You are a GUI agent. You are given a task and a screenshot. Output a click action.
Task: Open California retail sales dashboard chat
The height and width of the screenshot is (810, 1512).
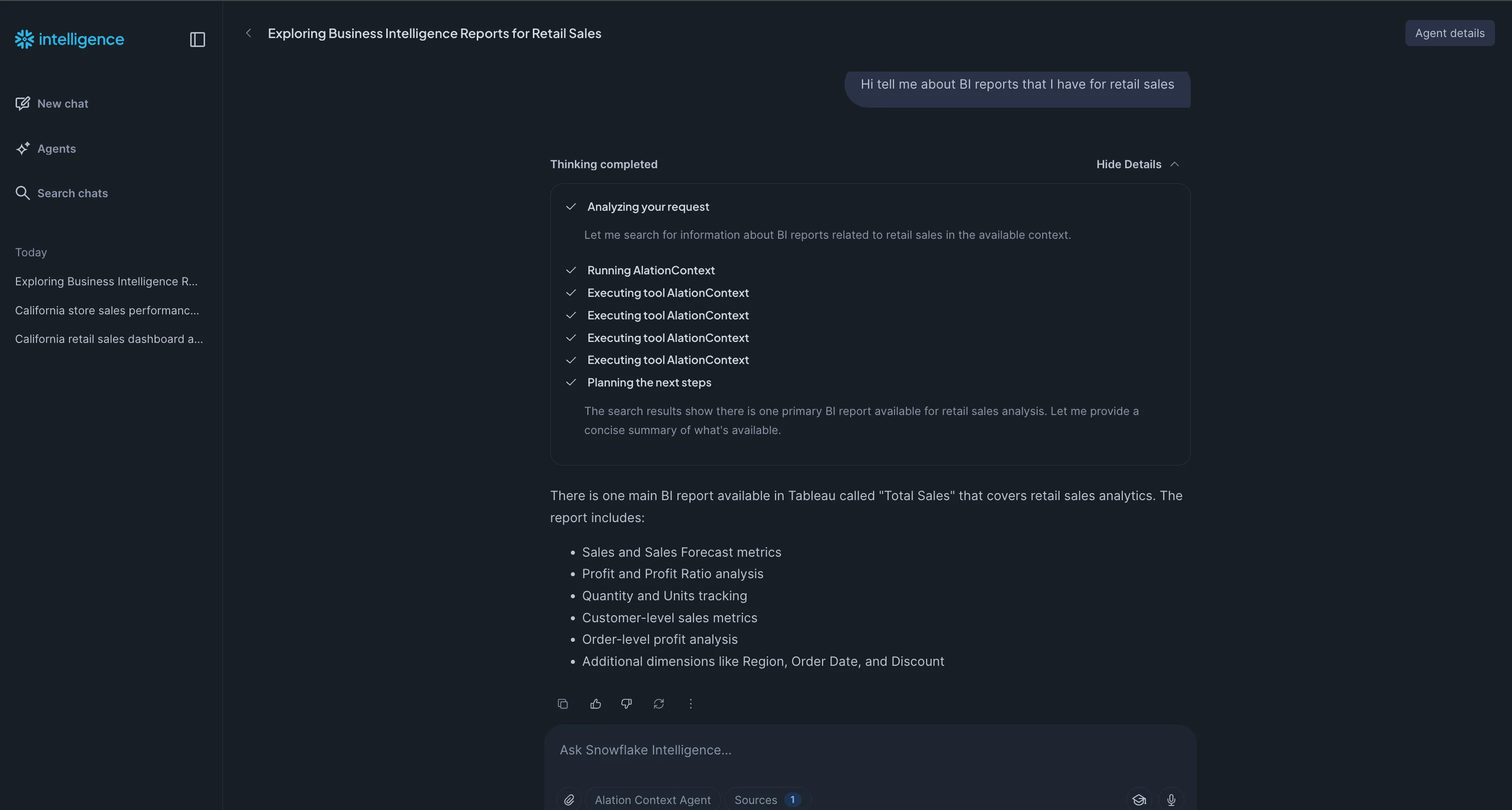pyautogui.click(x=109, y=339)
